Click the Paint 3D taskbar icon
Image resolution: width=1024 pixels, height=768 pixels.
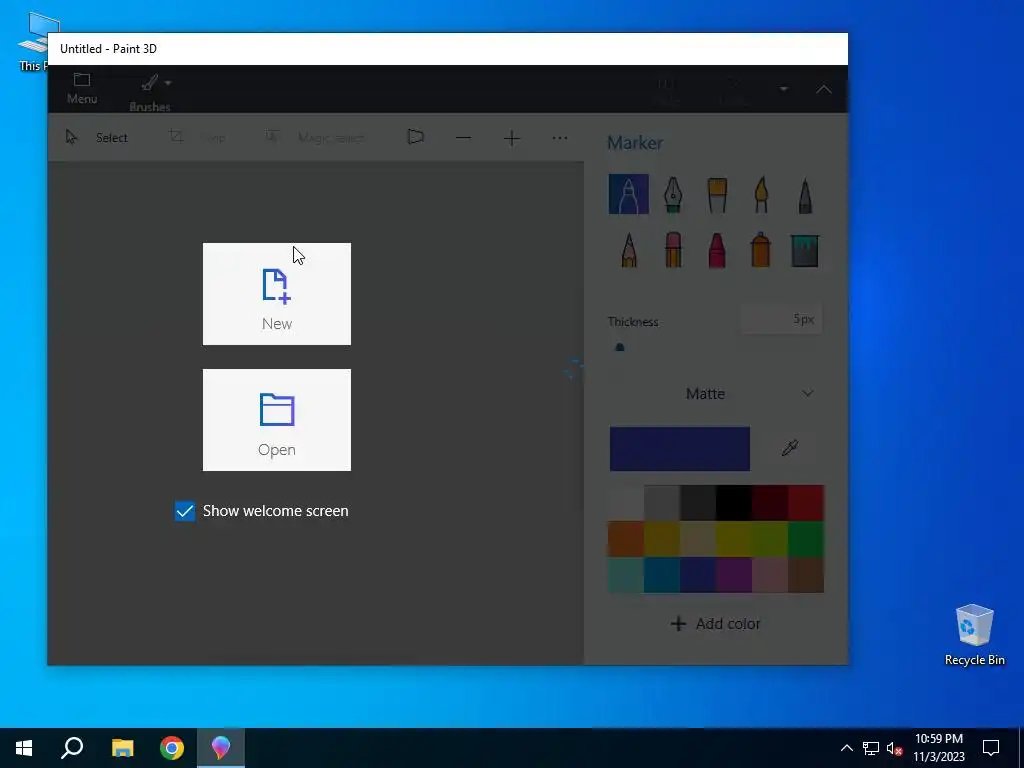221,748
